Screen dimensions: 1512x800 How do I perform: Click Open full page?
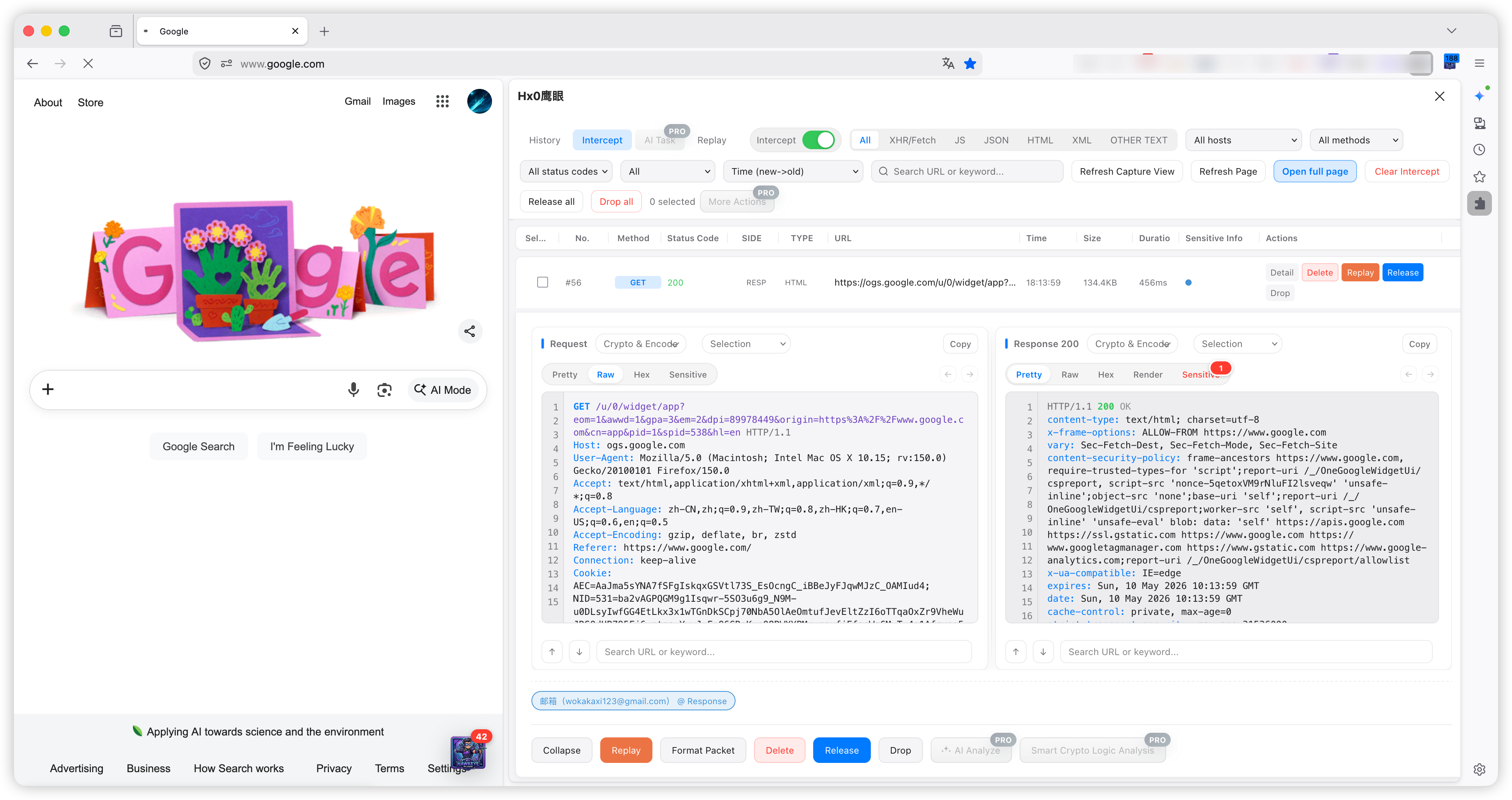[1315, 171]
